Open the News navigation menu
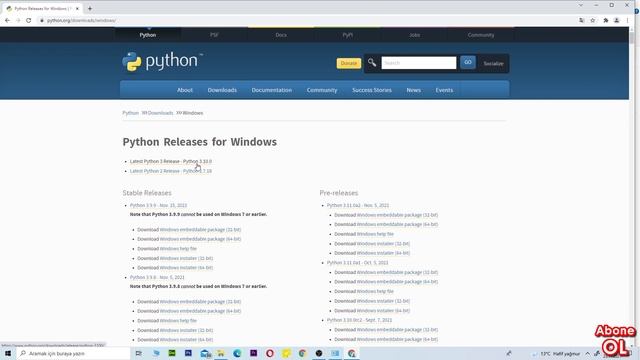The height and width of the screenshot is (360, 640). tap(413, 90)
